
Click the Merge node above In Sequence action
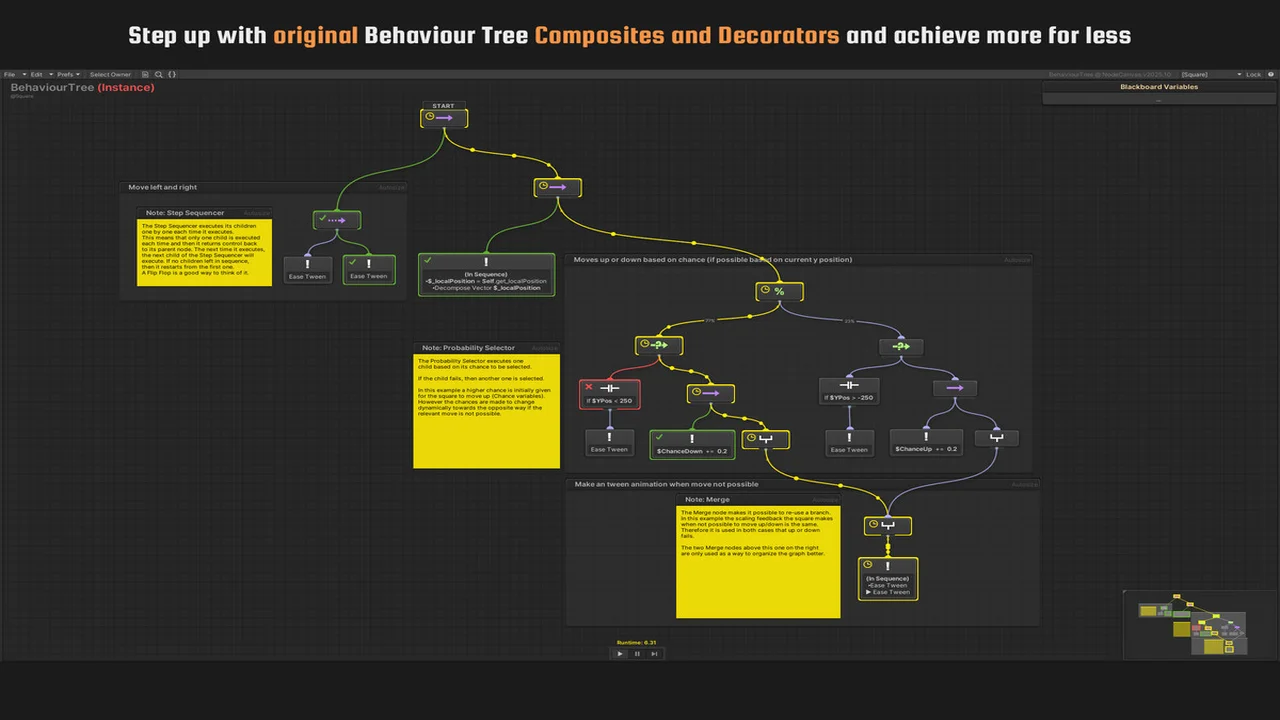click(x=888, y=525)
